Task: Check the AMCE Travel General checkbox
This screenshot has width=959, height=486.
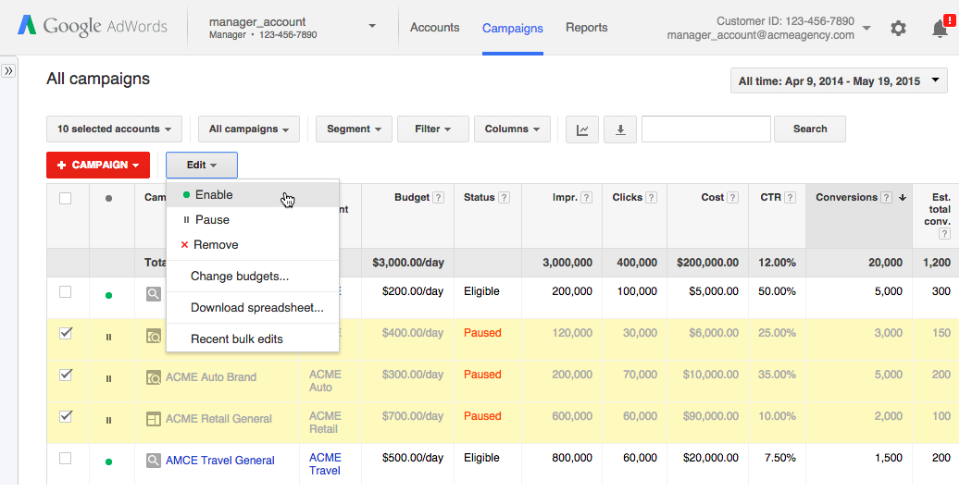Action: [x=65, y=458]
